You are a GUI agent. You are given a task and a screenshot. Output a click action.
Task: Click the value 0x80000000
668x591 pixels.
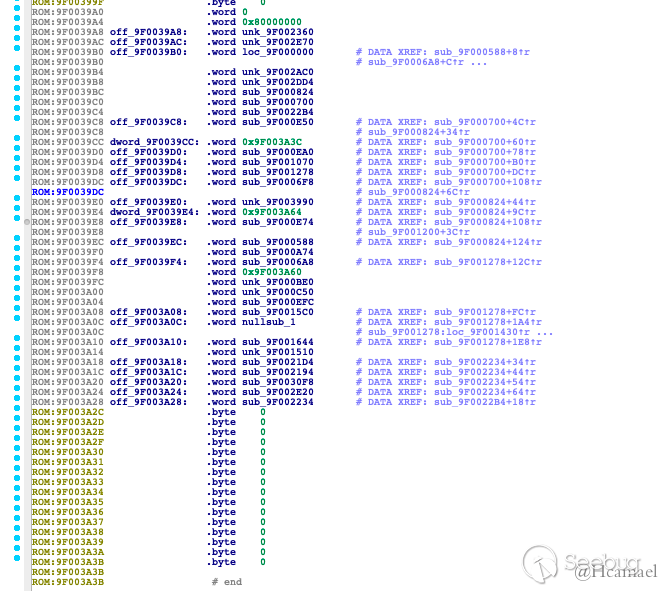coord(272,22)
